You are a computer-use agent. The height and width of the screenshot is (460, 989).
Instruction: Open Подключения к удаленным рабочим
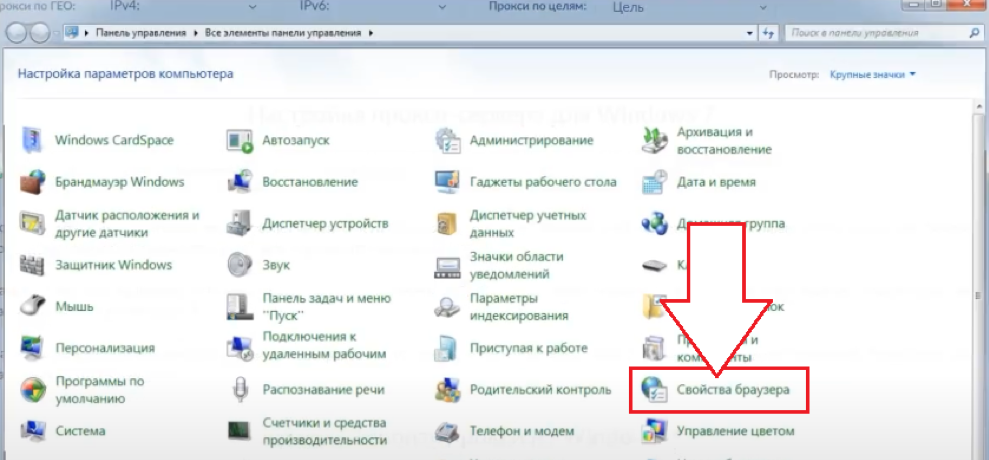[307, 345]
